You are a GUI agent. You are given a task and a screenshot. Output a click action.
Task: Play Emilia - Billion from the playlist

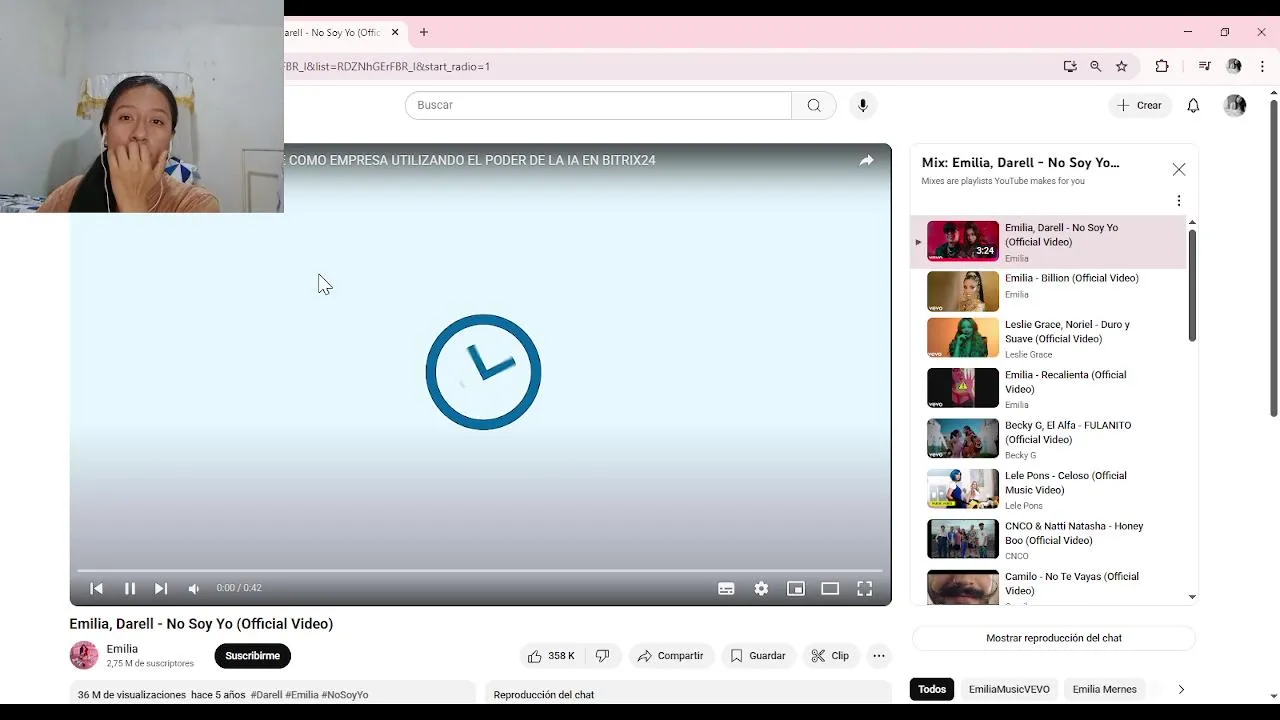tap(1048, 291)
